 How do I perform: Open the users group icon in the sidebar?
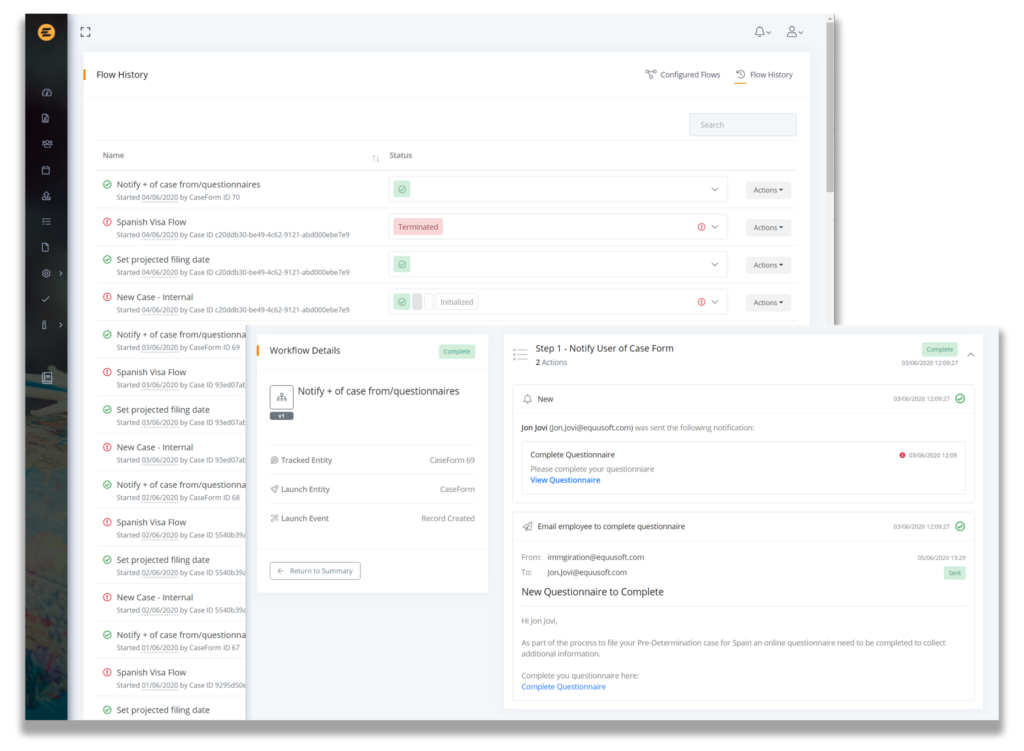(x=46, y=144)
